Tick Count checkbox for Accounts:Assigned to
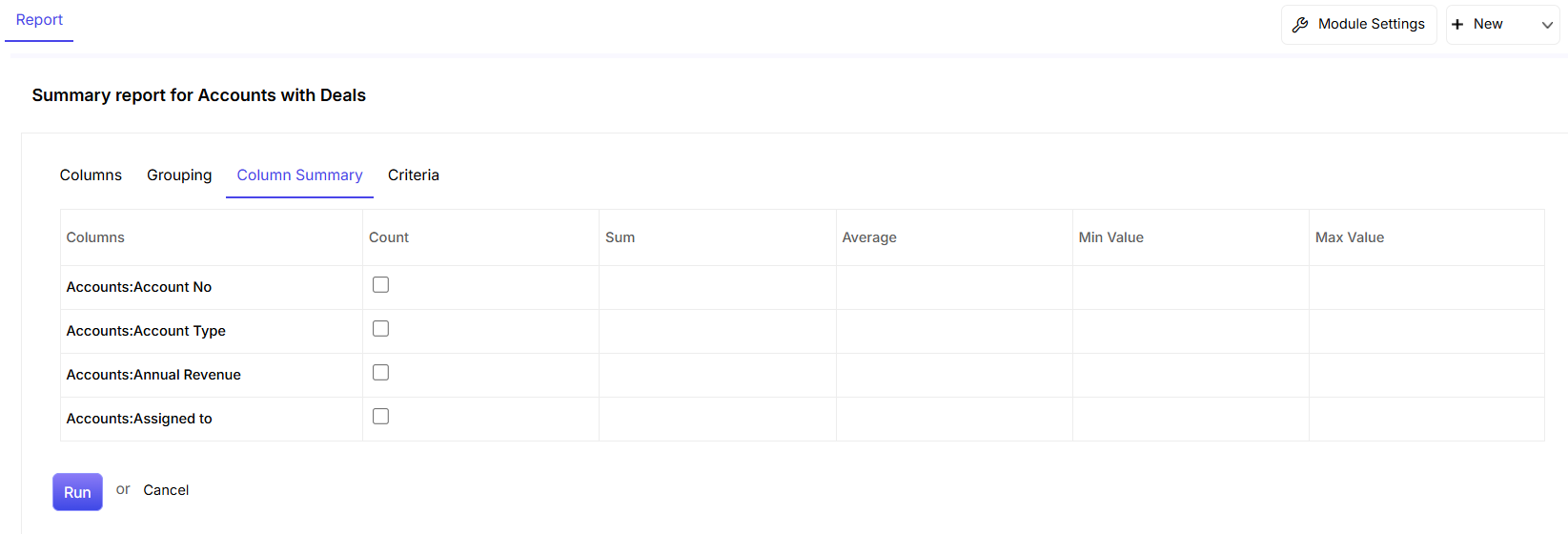Screen dimensions: 1568x534 (x=380, y=416)
